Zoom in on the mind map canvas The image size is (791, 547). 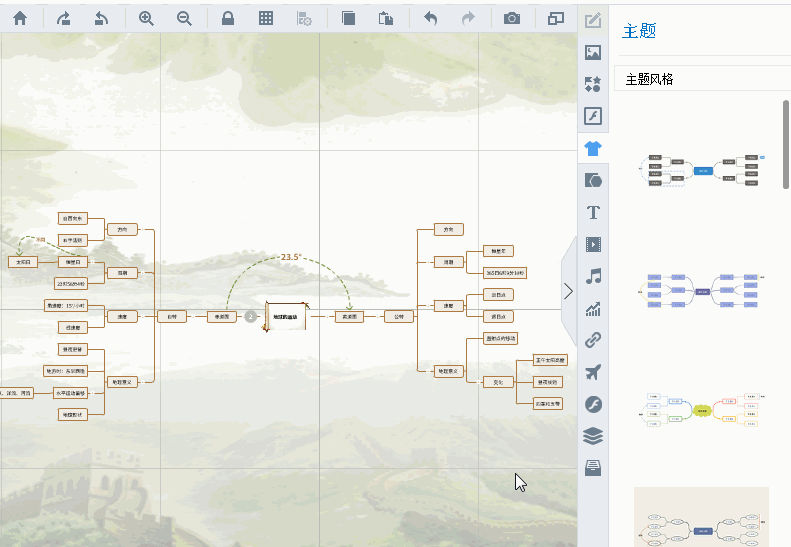coord(147,18)
